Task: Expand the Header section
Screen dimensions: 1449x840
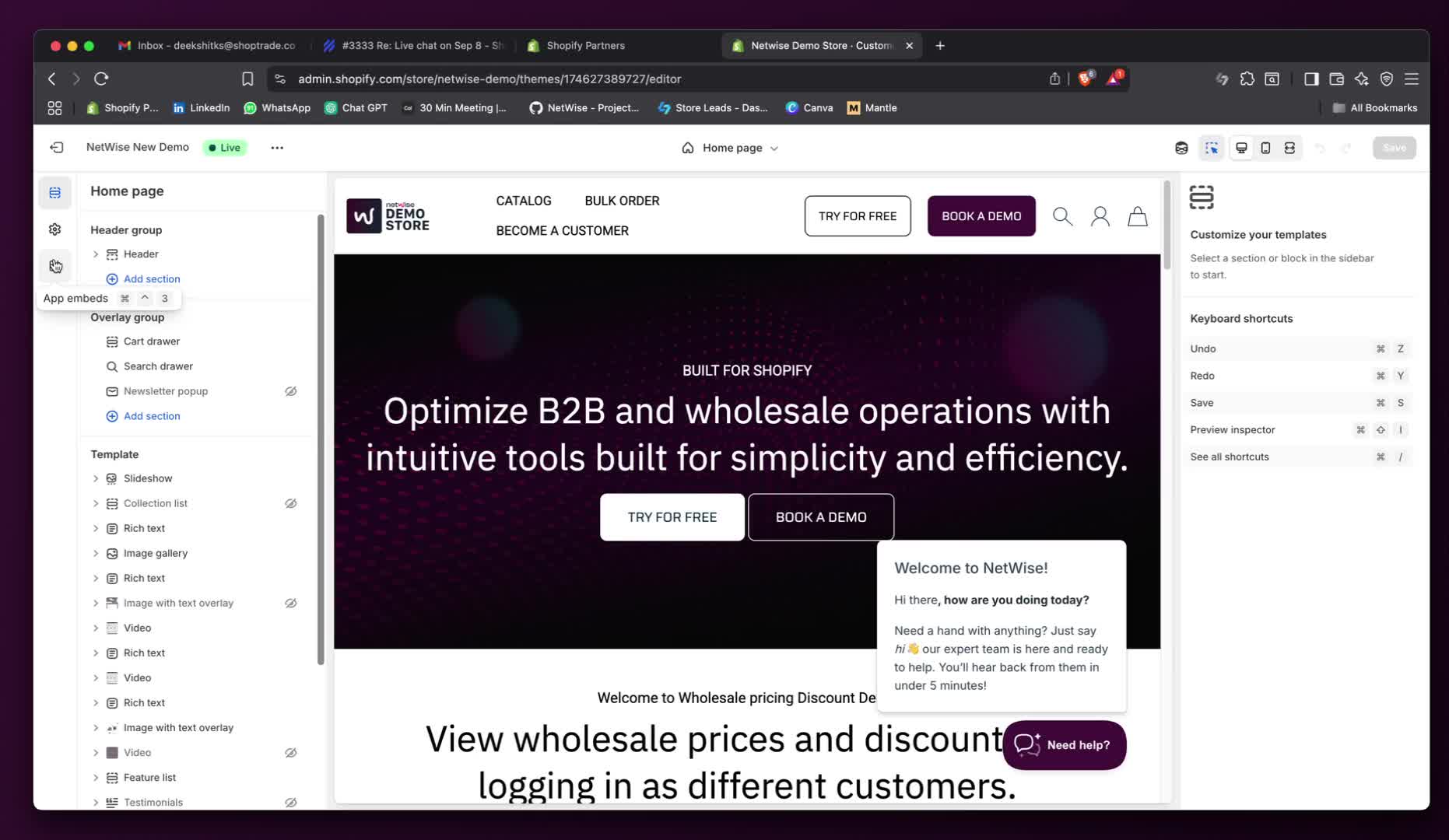Action: pos(96,254)
